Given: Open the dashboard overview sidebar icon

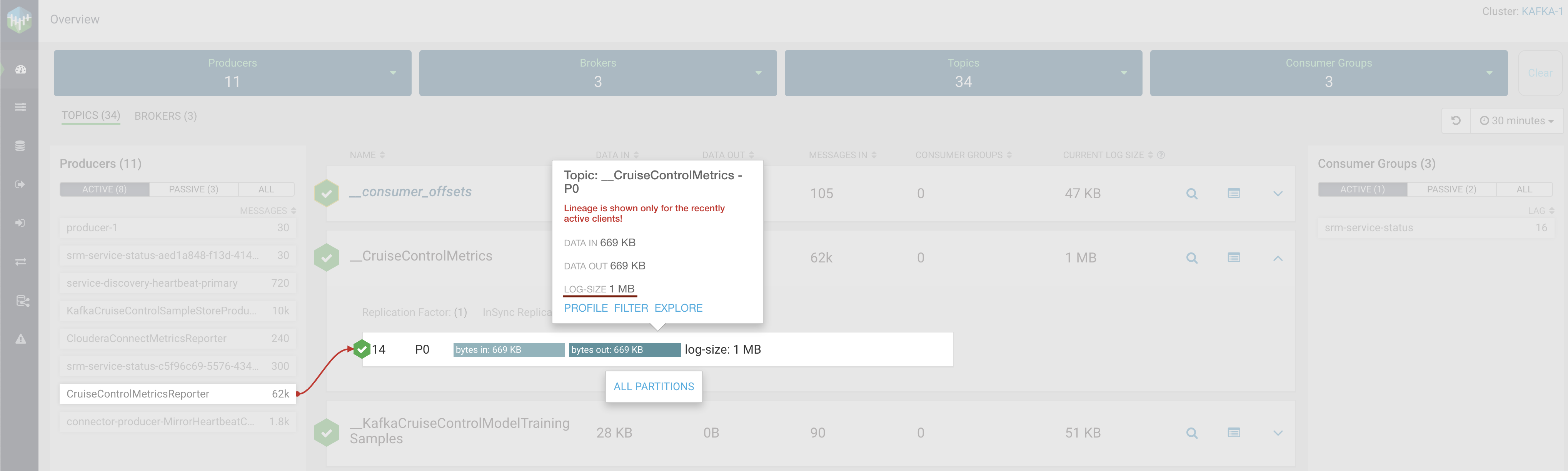Looking at the screenshot, I should point(20,69).
